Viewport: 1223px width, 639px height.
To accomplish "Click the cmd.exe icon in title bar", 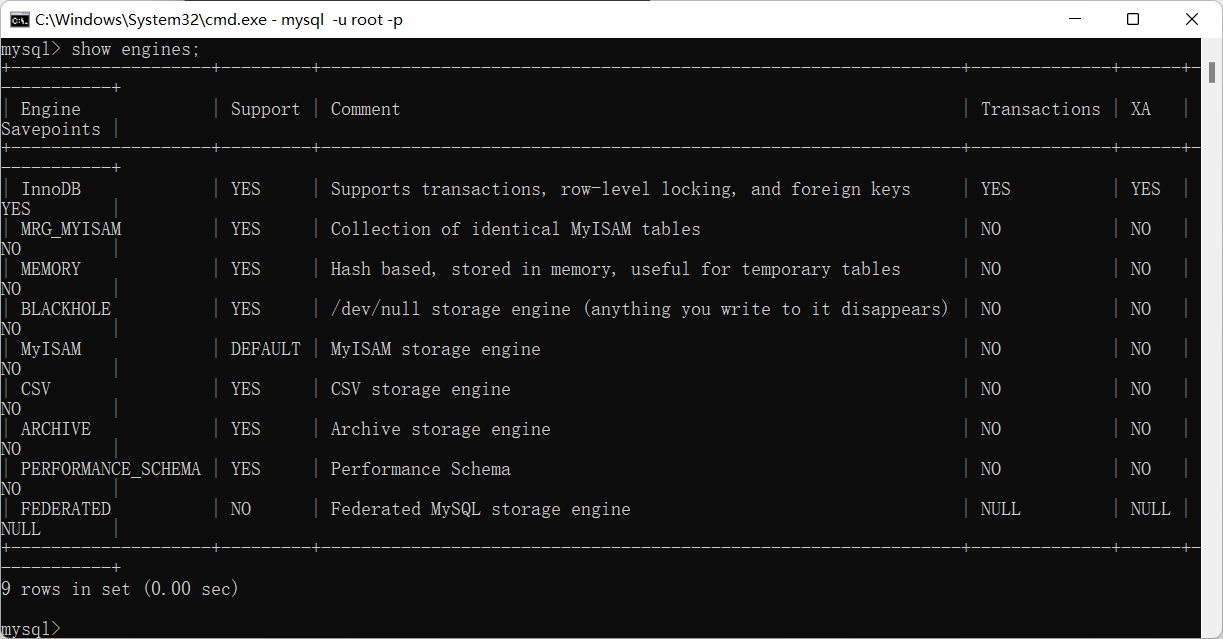I will 18,19.
